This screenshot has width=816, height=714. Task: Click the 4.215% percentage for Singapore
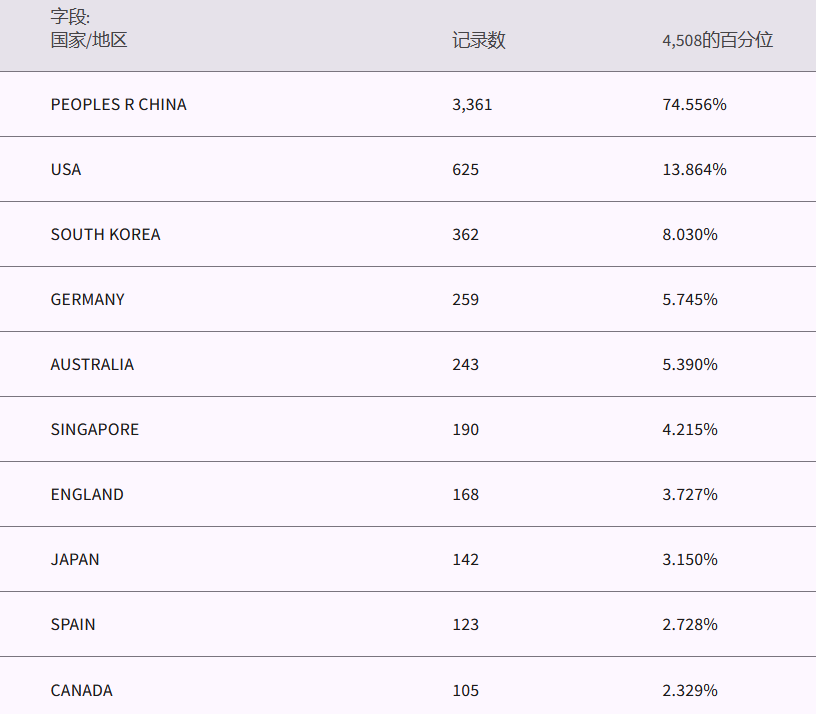click(x=690, y=429)
